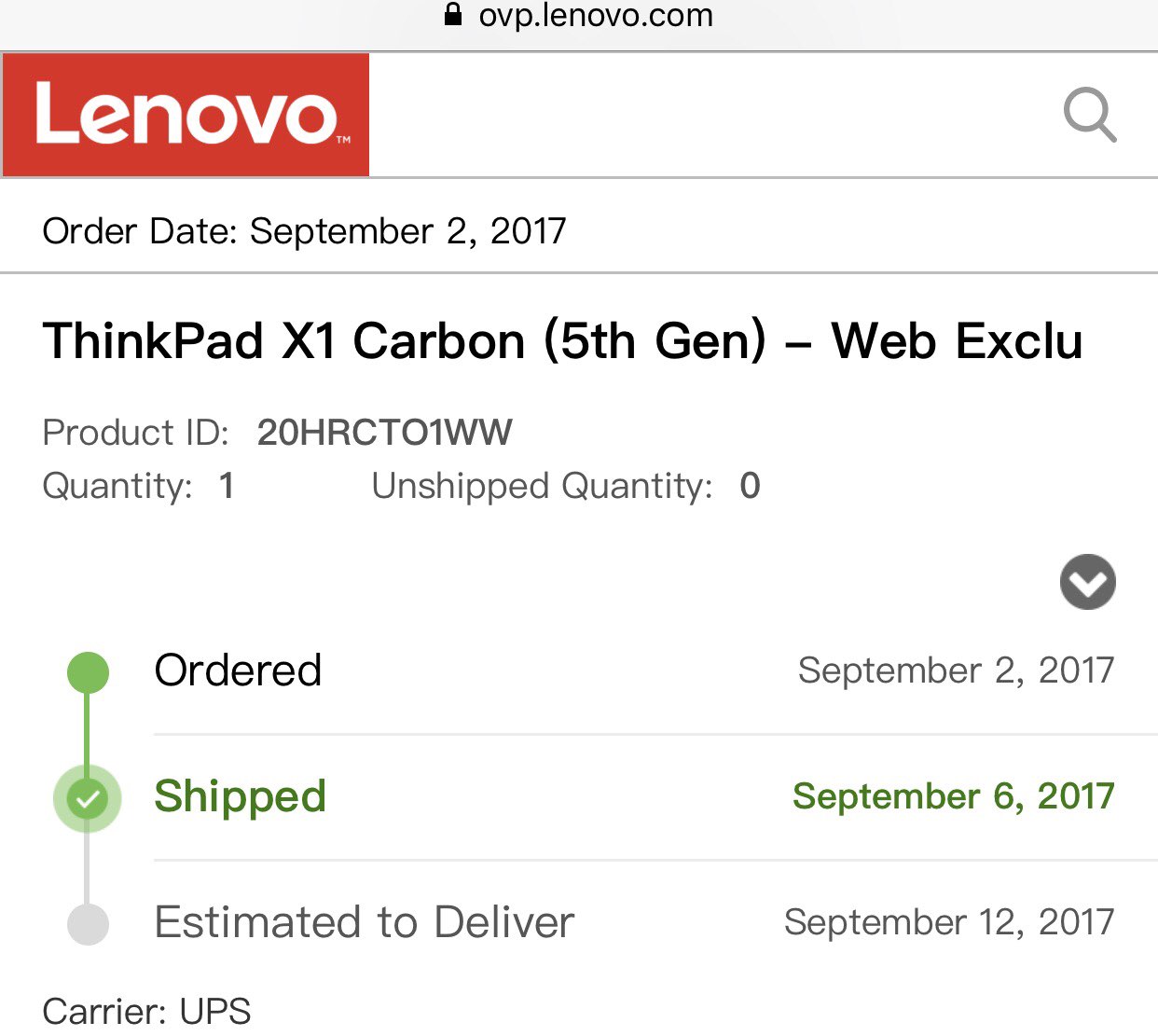Click the shipped date September 6, 2017
This screenshot has height=1036, width=1158.
(953, 796)
